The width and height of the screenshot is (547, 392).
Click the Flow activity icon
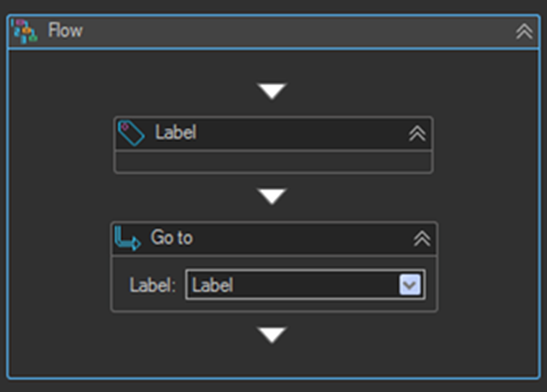[24, 31]
